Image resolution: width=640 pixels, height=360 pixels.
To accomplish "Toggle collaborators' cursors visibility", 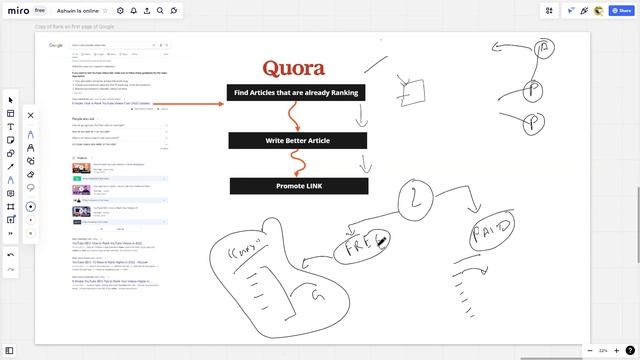I will [x=571, y=11].
